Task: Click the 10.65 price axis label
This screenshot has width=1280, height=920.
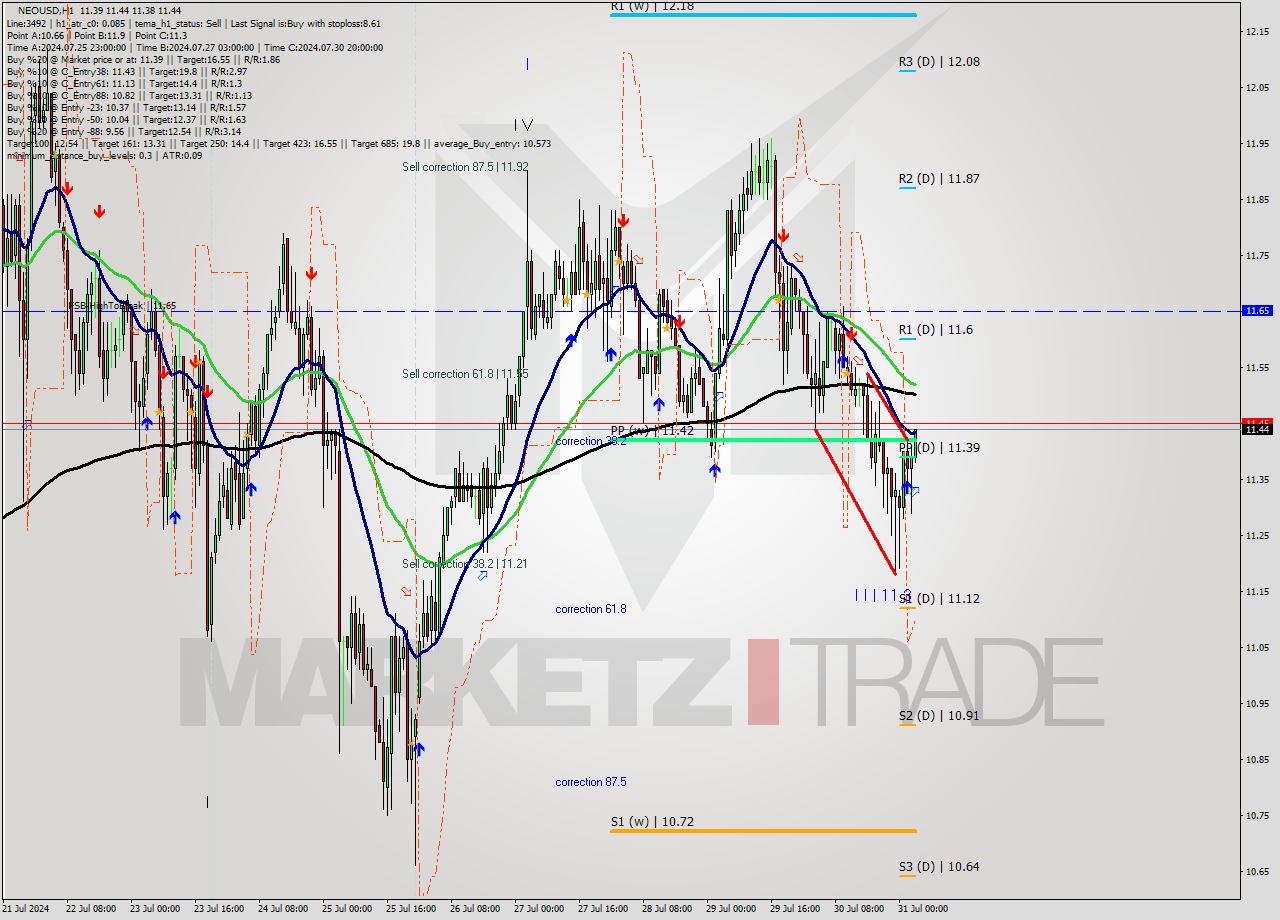Action: point(1256,871)
